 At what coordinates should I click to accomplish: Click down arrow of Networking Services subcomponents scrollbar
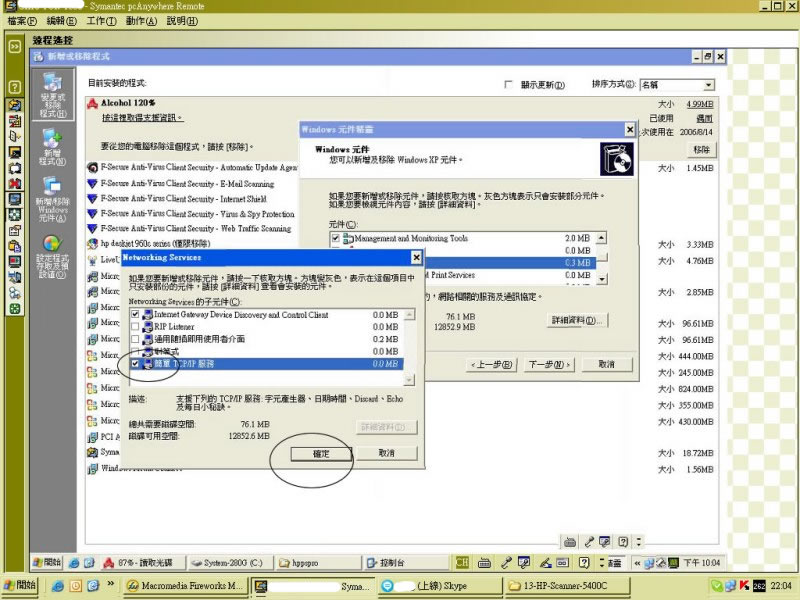coord(409,380)
